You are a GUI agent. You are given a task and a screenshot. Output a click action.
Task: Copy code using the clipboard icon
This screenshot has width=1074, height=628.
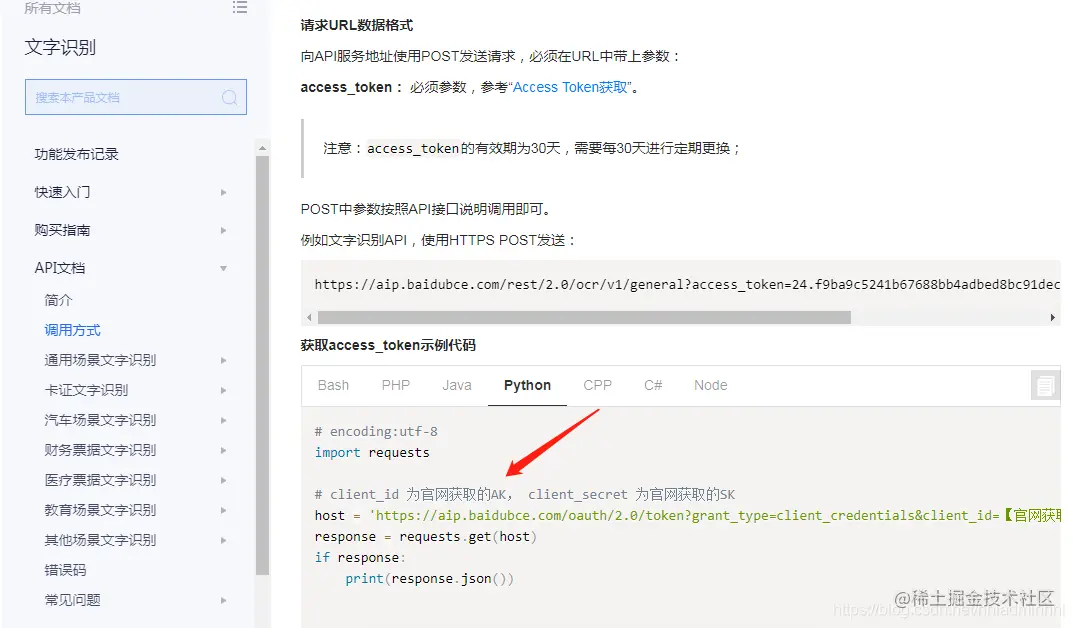click(x=1045, y=386)
